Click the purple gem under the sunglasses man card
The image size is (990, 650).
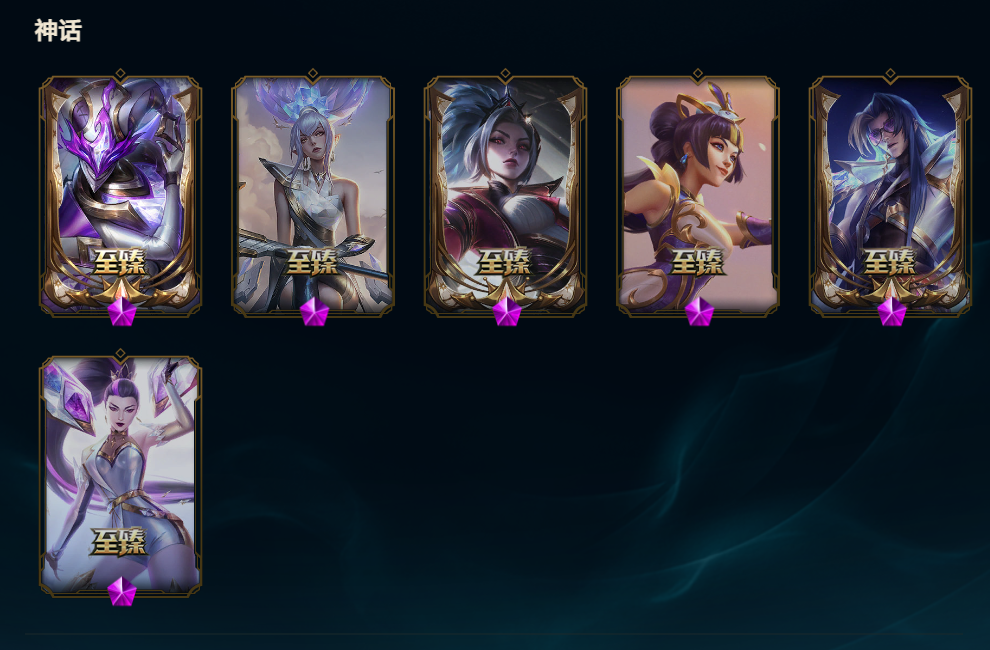[892, 312]
